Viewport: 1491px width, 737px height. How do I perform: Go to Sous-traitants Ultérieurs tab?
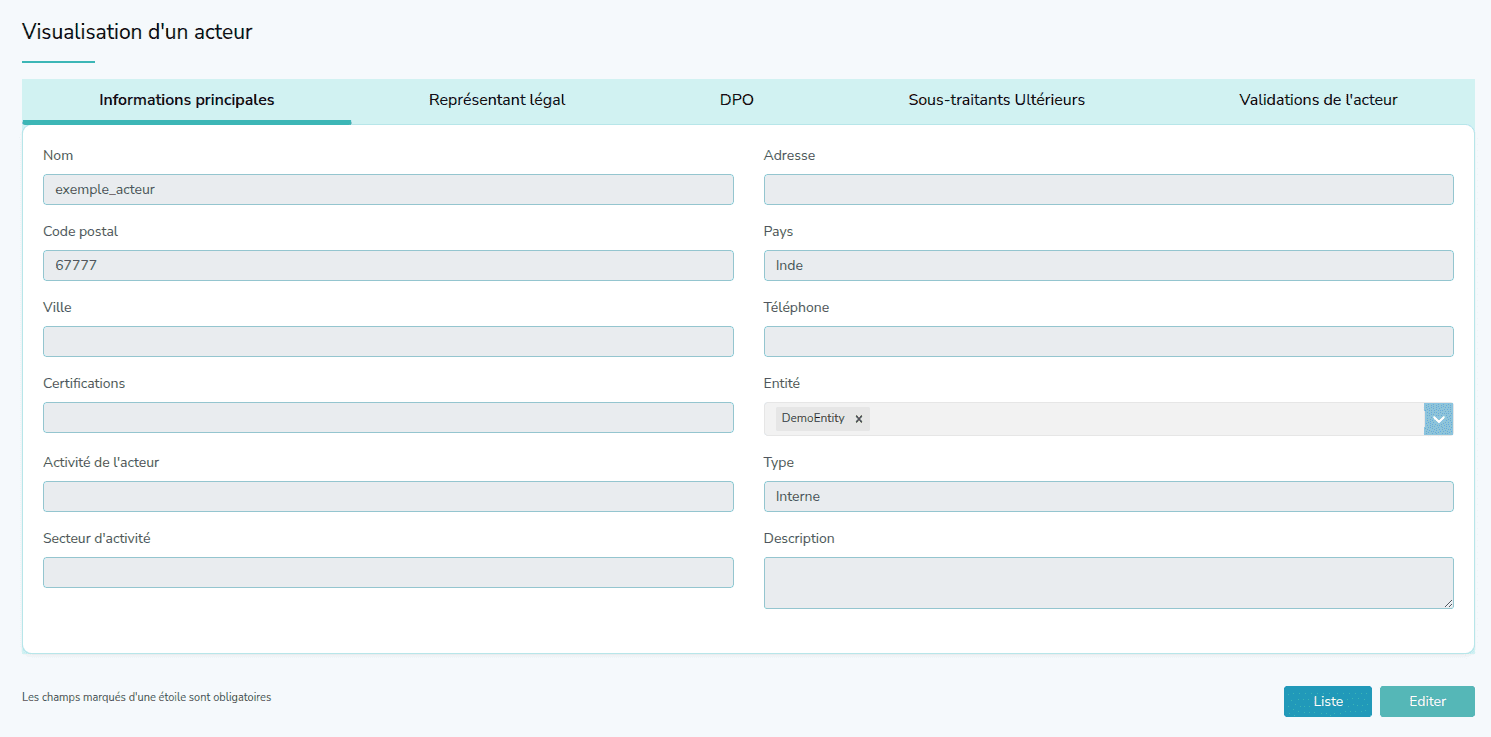pyautogui.click(x=996, y=100)
